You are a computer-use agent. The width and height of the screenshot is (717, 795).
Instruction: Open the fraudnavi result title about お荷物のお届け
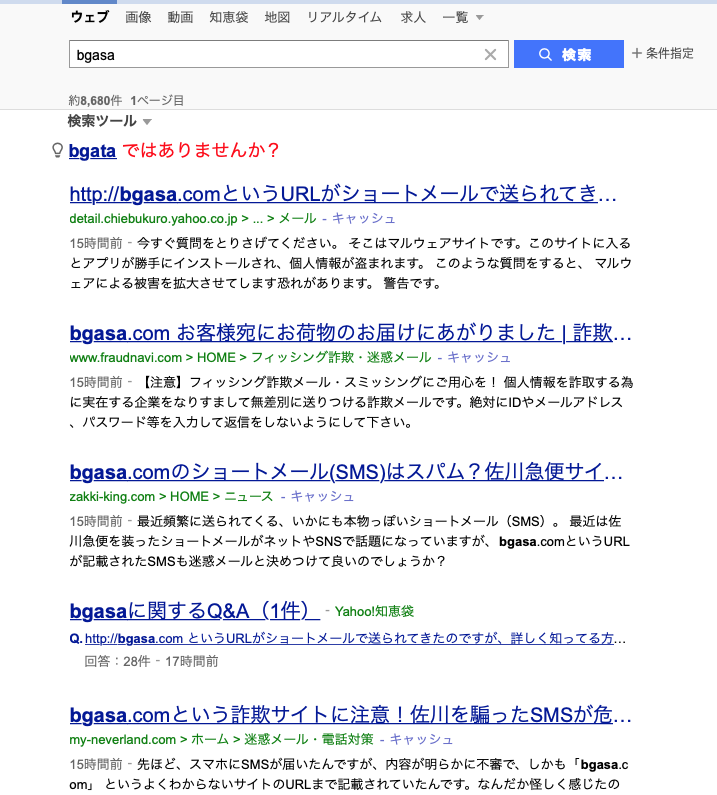[x=350, y=333]
